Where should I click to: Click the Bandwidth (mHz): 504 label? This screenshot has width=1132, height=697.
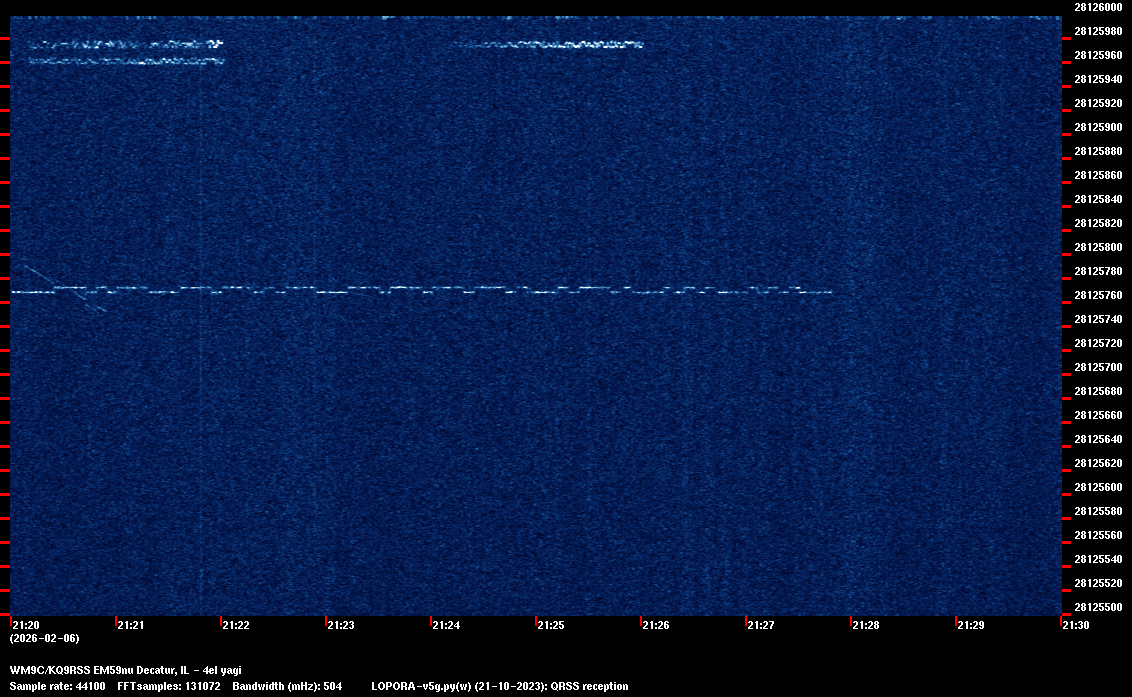tap(287, 686)
